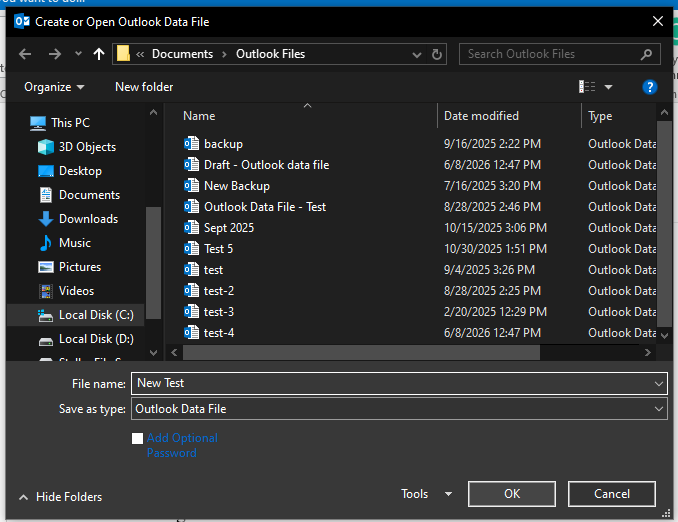Open the Help question mark
Viewport: 678px width, 522px height.
(x=649, y=87)
